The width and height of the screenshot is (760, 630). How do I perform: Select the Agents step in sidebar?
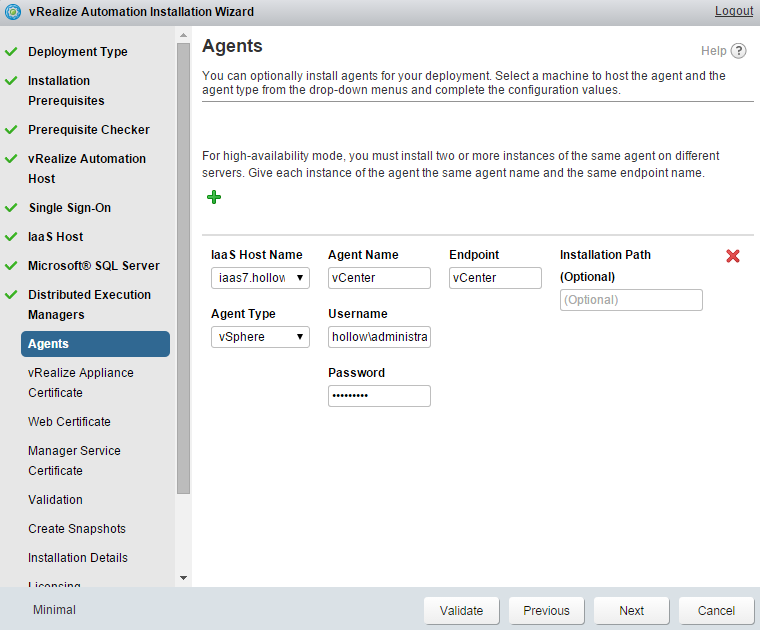pyautogui.click(x=95, y=344)
